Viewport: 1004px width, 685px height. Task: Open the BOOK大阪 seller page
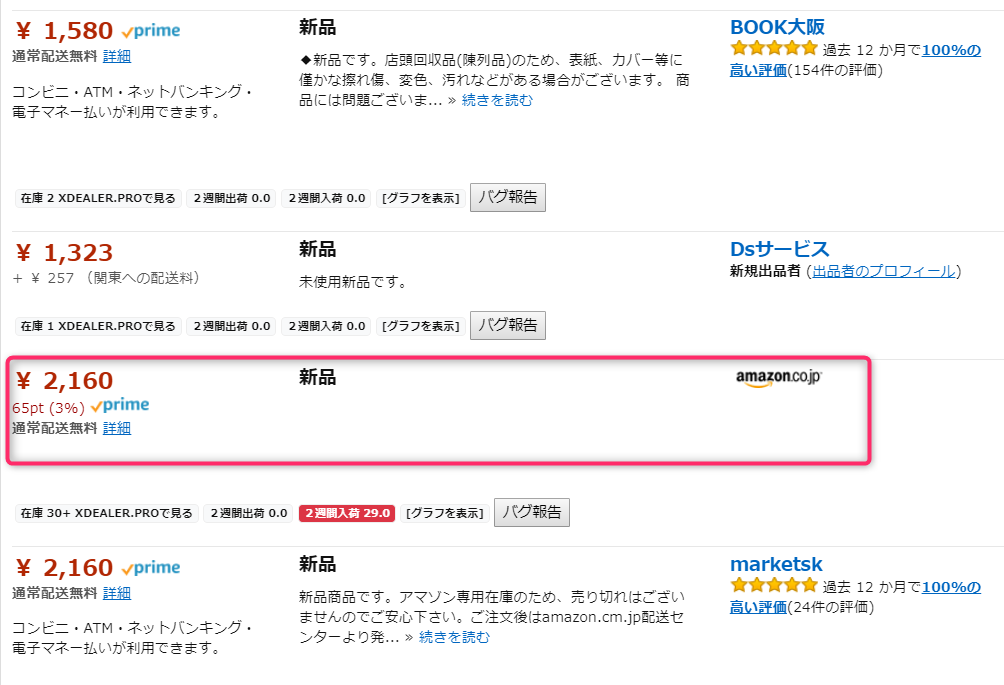point(777,27)
